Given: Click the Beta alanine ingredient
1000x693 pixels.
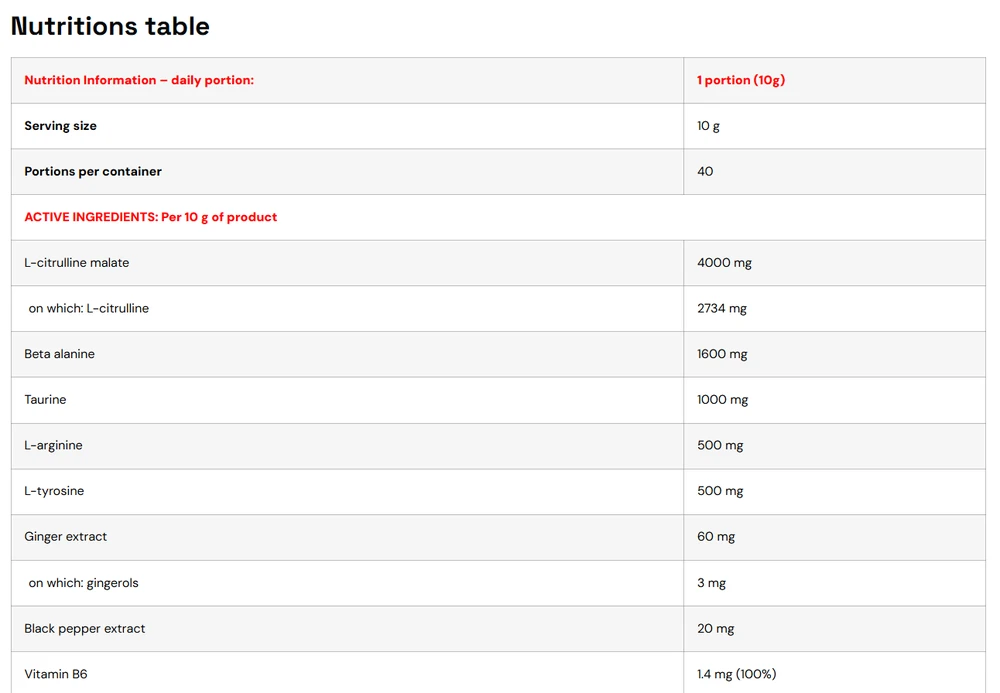Looking at the screenshot, I should (59, 354).
